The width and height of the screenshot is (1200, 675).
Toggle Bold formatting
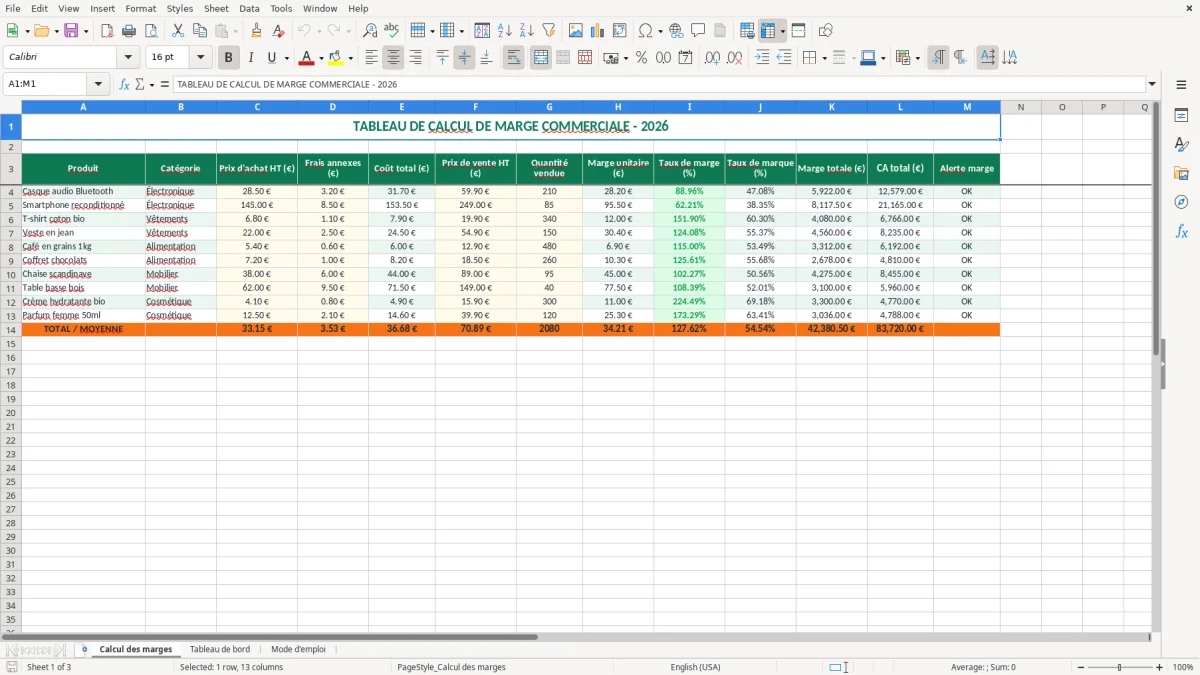tap(229, 58)
